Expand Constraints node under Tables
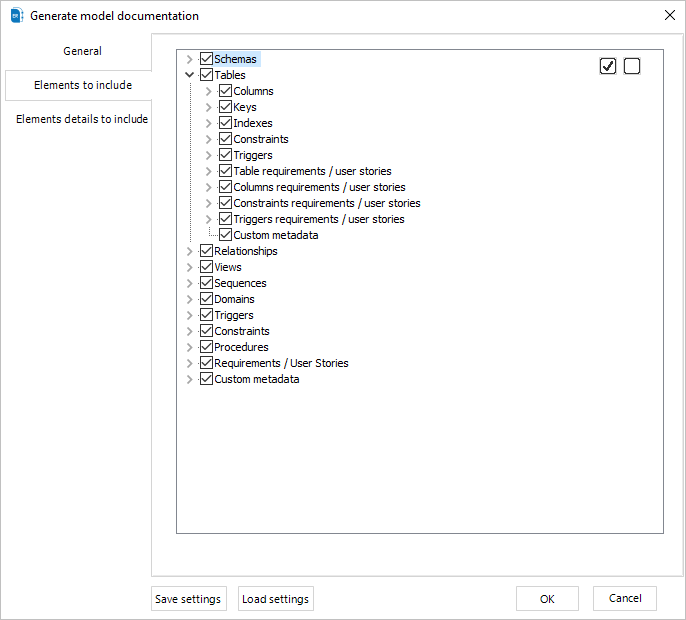This screenshot has height=620, width=686. click(x=209, y=139)
